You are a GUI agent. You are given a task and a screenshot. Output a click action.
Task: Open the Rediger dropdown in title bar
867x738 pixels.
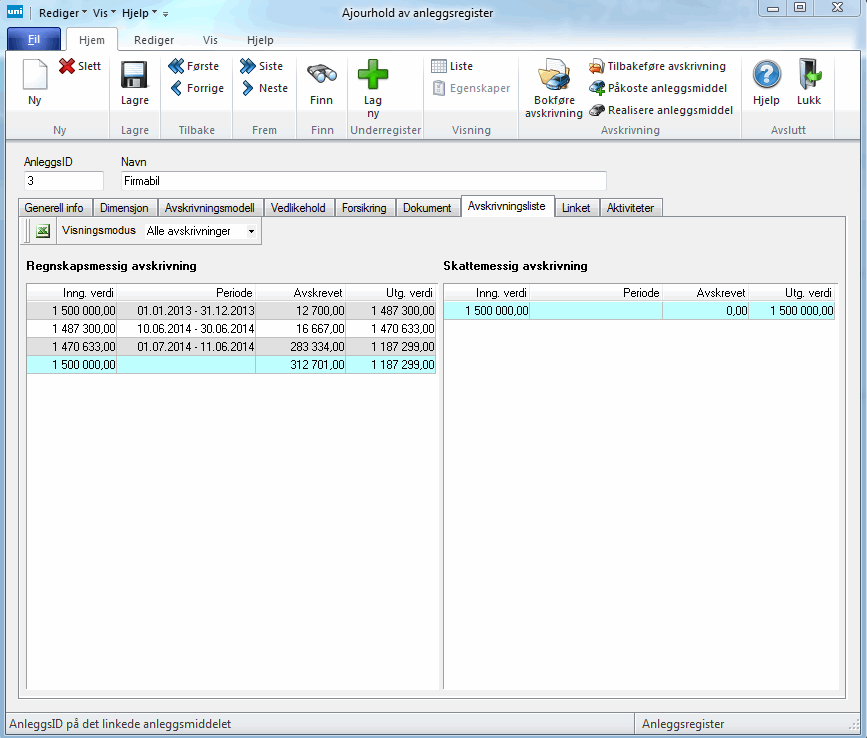(x=63, y=13)
